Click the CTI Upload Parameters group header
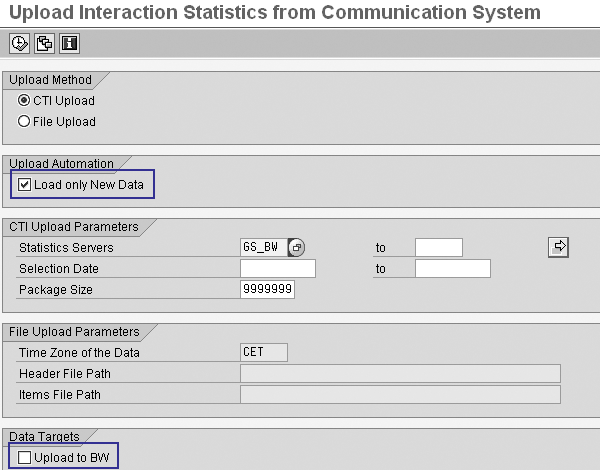Screen dimensions: 600x470 [x=73, y=226]
